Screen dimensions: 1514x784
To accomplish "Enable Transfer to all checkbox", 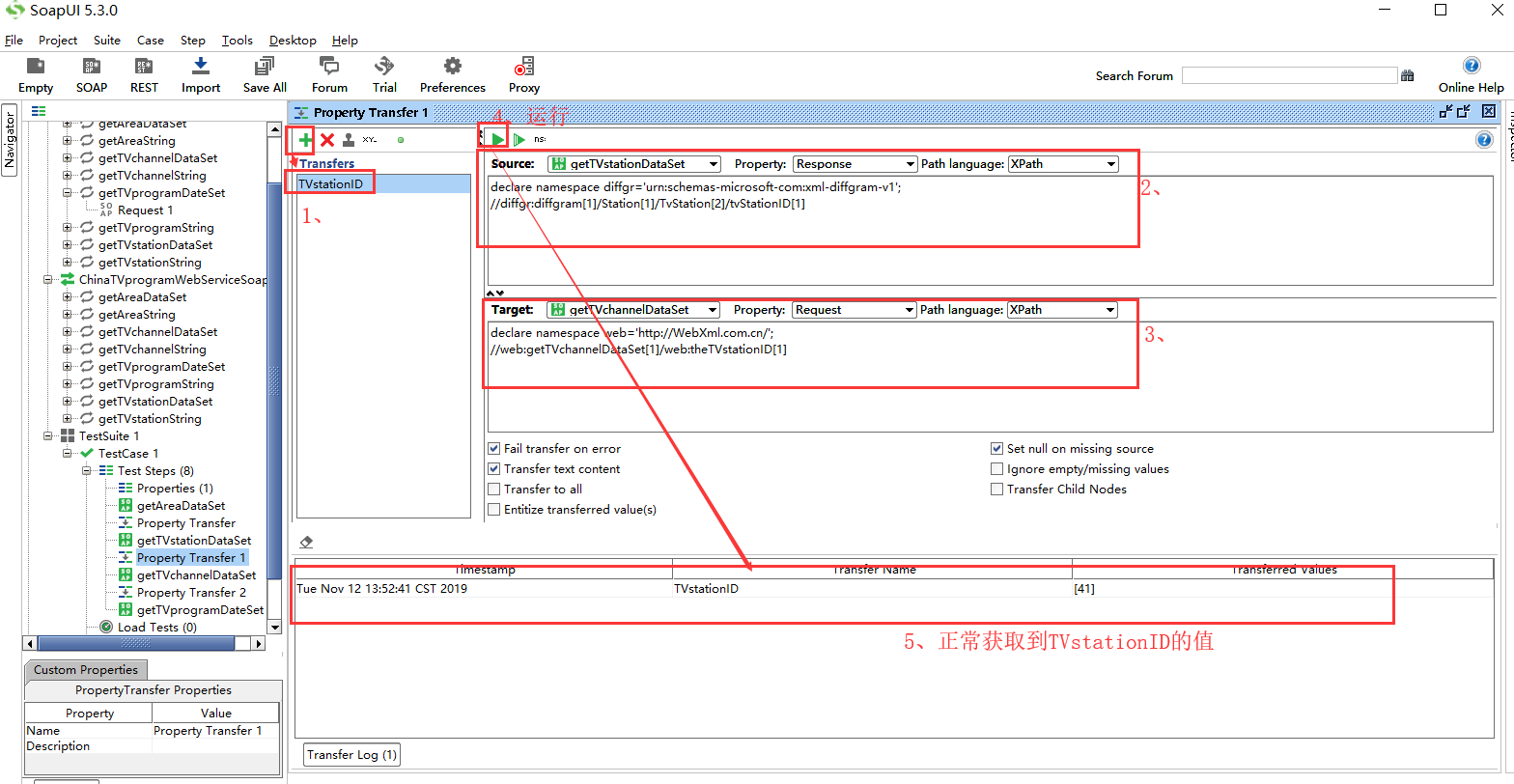I will point(494,490).
